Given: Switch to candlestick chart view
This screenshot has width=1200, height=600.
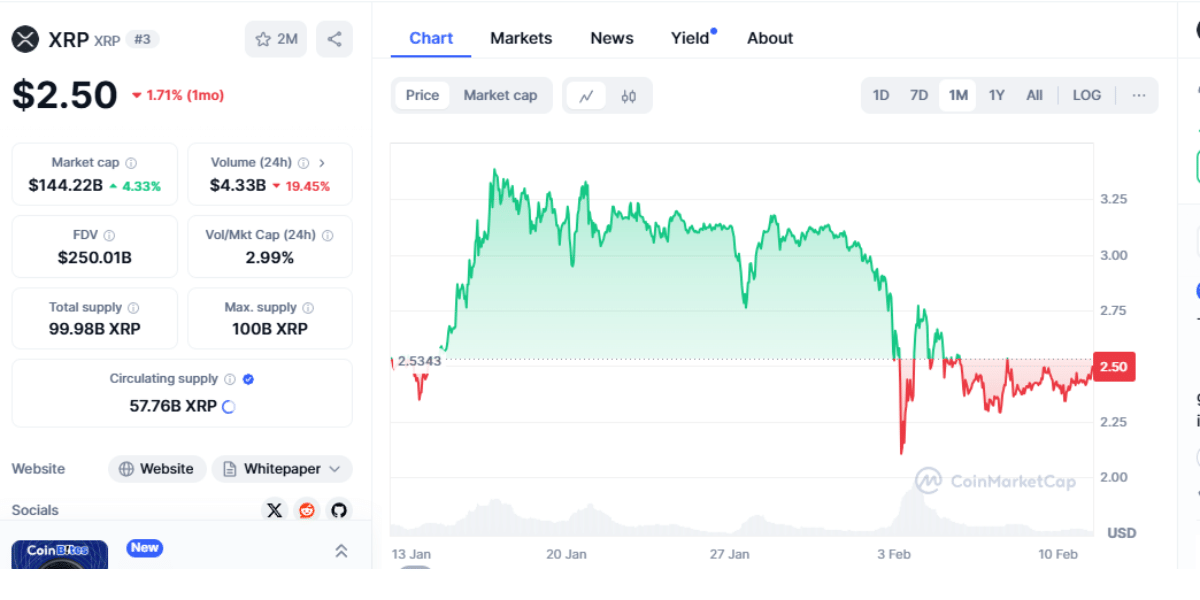Looking at the screenshot, I should coord(629,95).
